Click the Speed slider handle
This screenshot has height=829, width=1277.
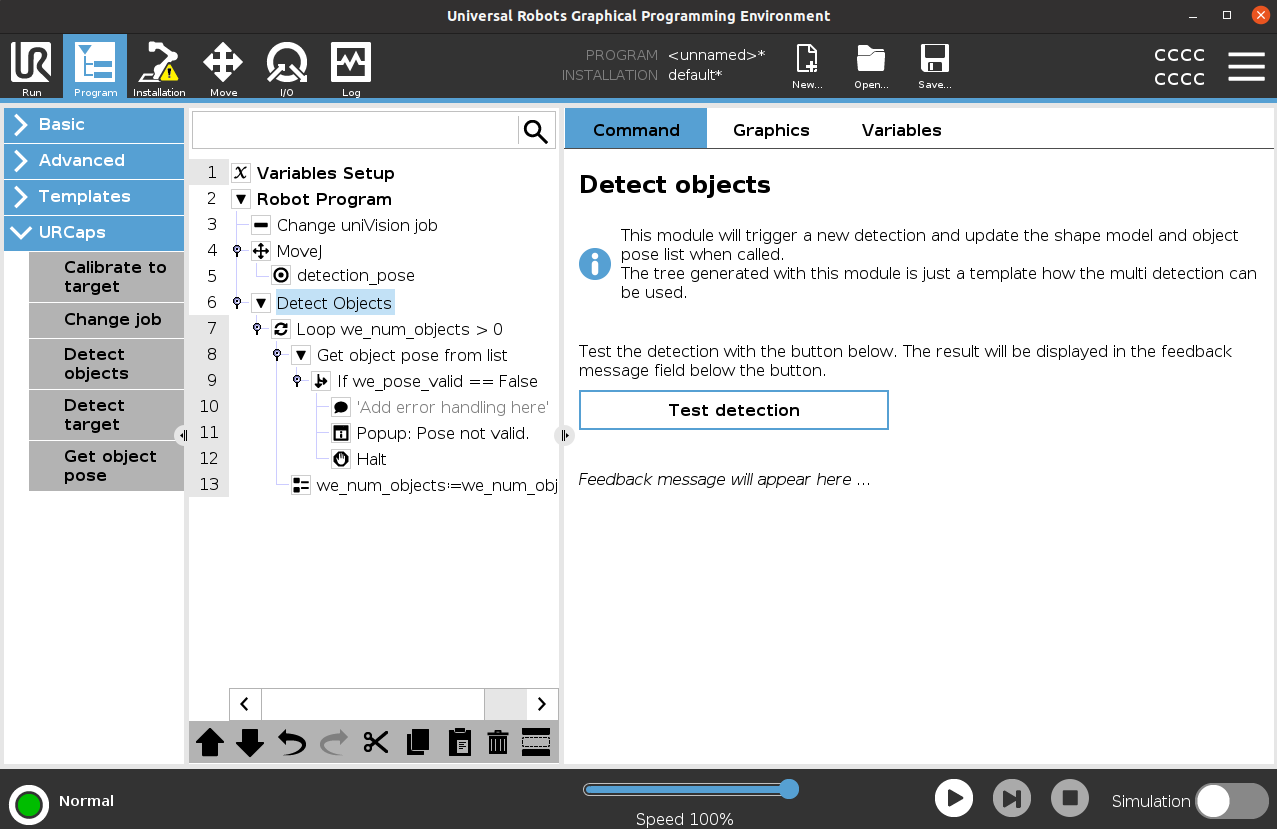click(x=788, y=789)
